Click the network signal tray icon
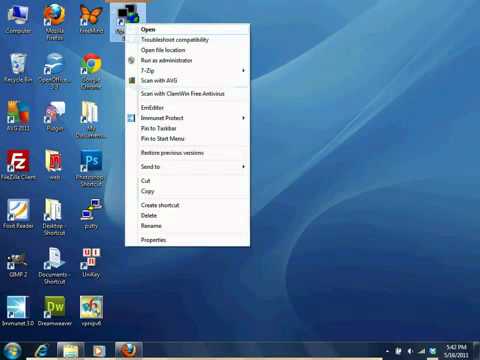Image resolution: width=480 pixels, height=360 pixels. pyautogui.click(x=421, y=351)
